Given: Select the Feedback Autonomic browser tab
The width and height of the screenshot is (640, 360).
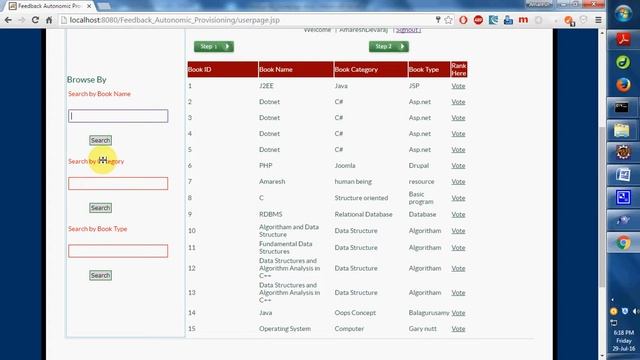Looking at the screenshot, I should click(x=49, y=6).
